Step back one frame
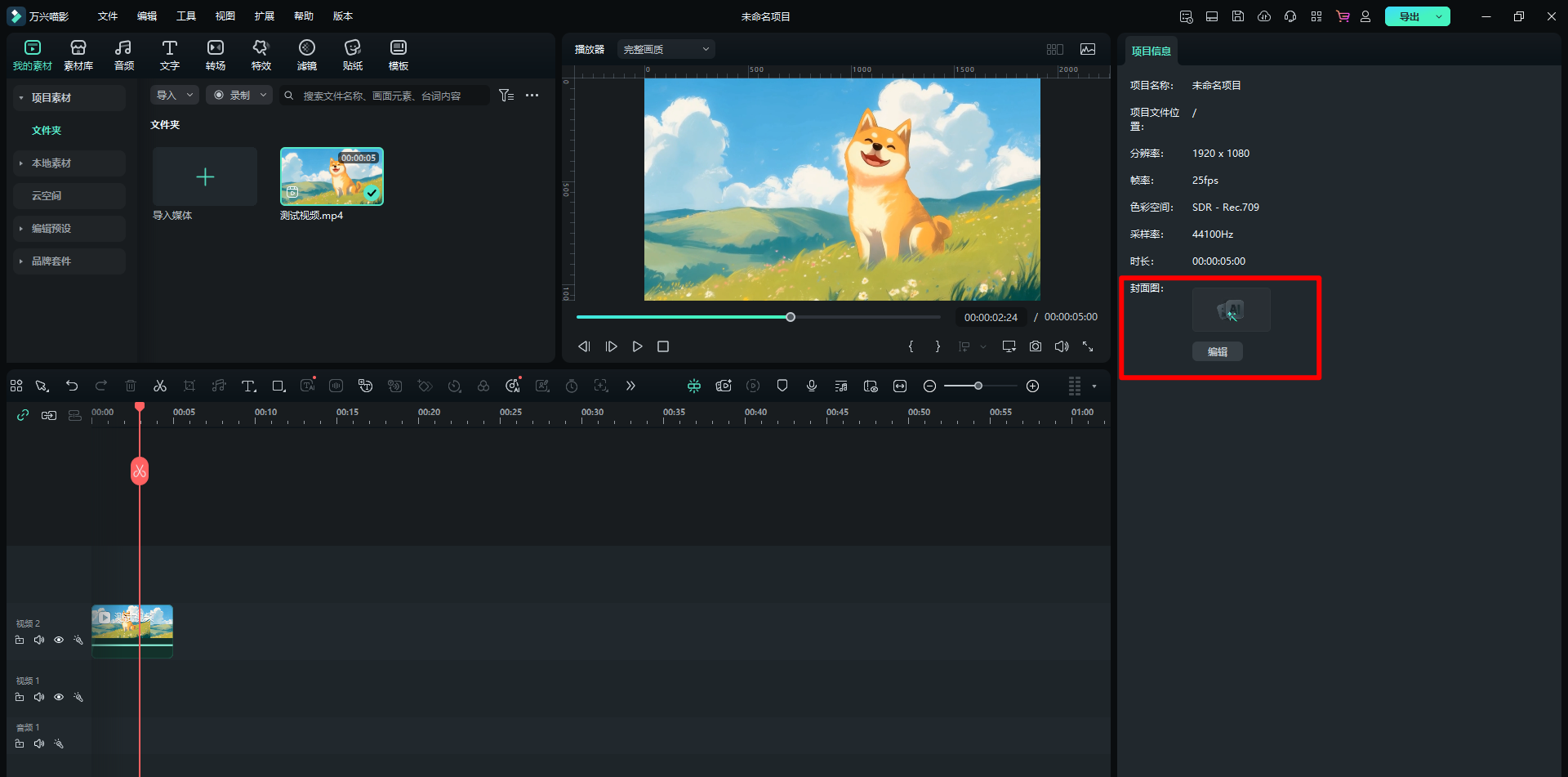Screen dimensions: 1568x777 (x=584, y=346)
